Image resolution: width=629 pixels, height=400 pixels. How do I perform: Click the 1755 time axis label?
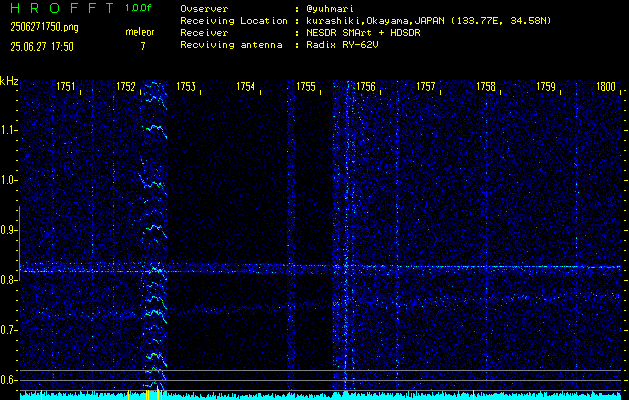[306, 86]
